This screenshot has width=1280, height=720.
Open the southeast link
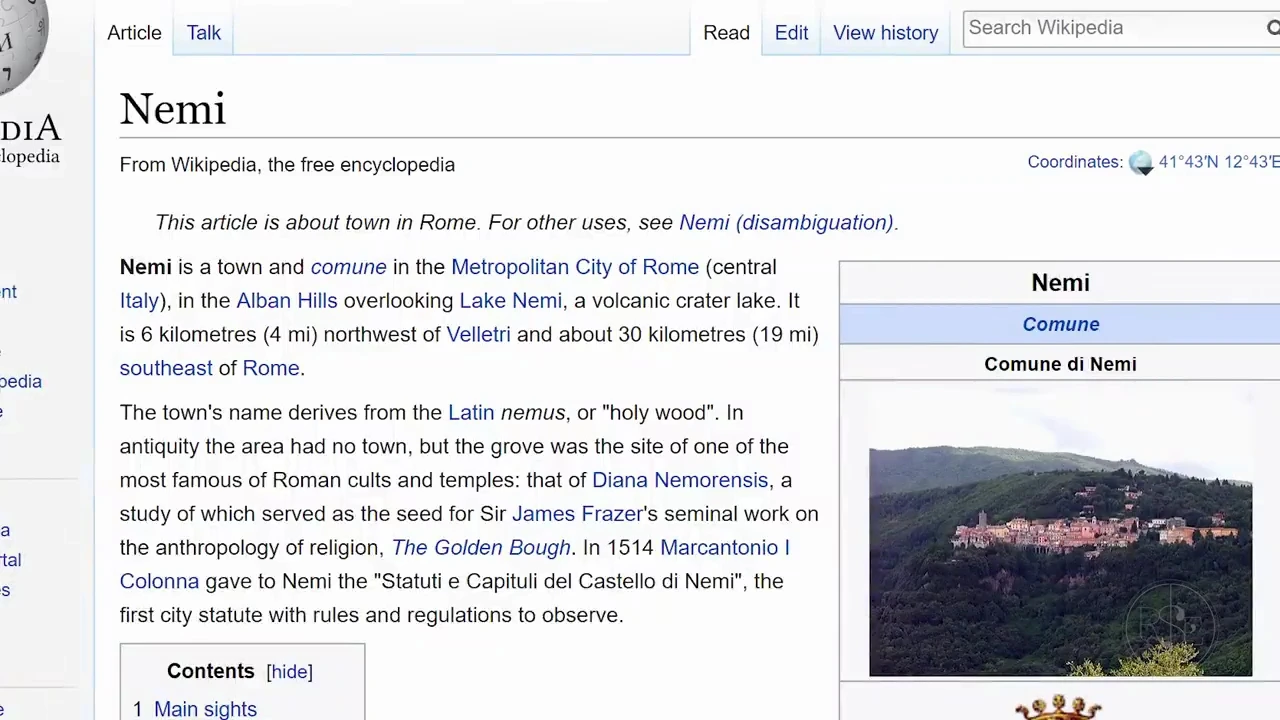click(x=166, y=368)
